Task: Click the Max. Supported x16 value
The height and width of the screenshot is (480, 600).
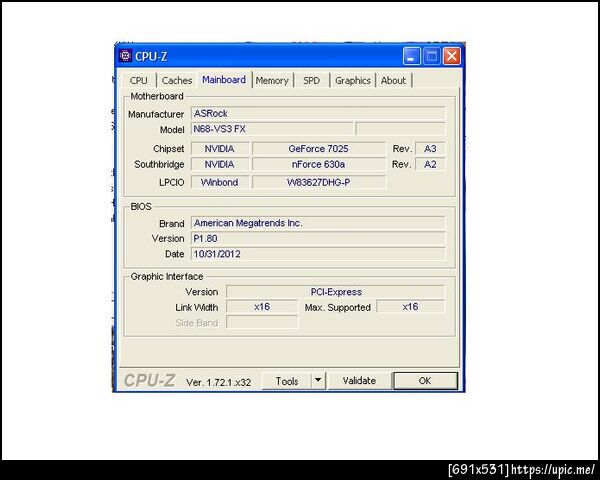Action: click(x=411, y=307)
